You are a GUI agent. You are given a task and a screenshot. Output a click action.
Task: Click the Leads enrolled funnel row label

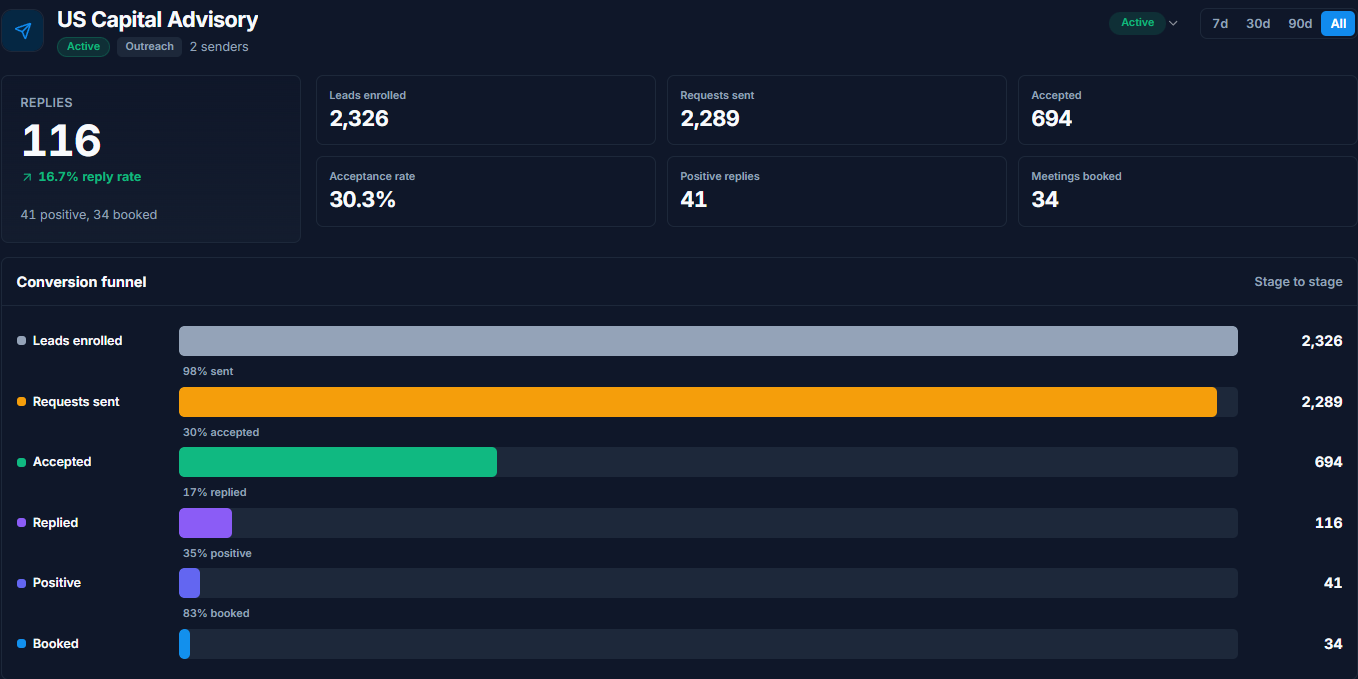click(78, 341)
